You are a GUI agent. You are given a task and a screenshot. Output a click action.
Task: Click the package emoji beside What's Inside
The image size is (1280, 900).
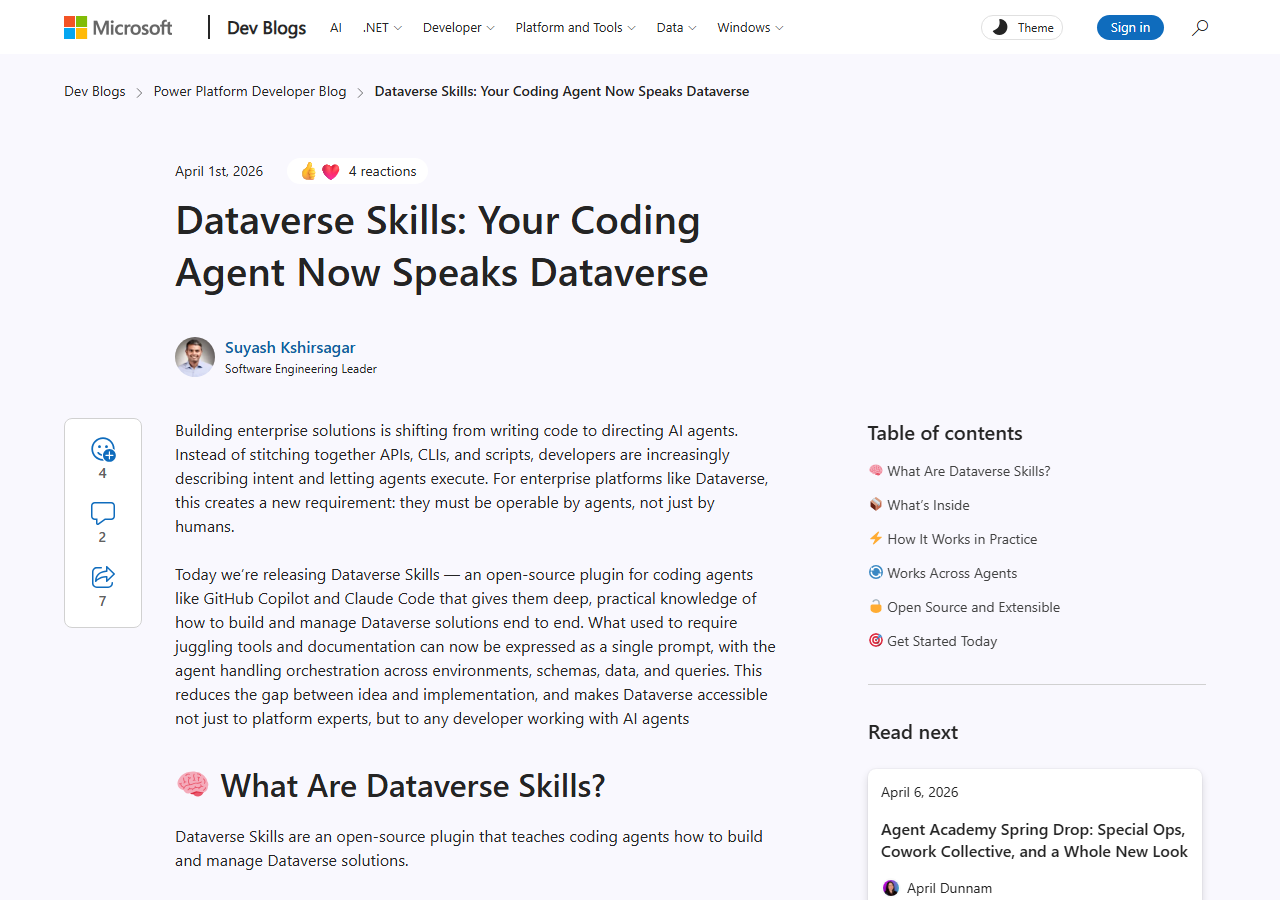pyautogui.click(x=876, y=504)
